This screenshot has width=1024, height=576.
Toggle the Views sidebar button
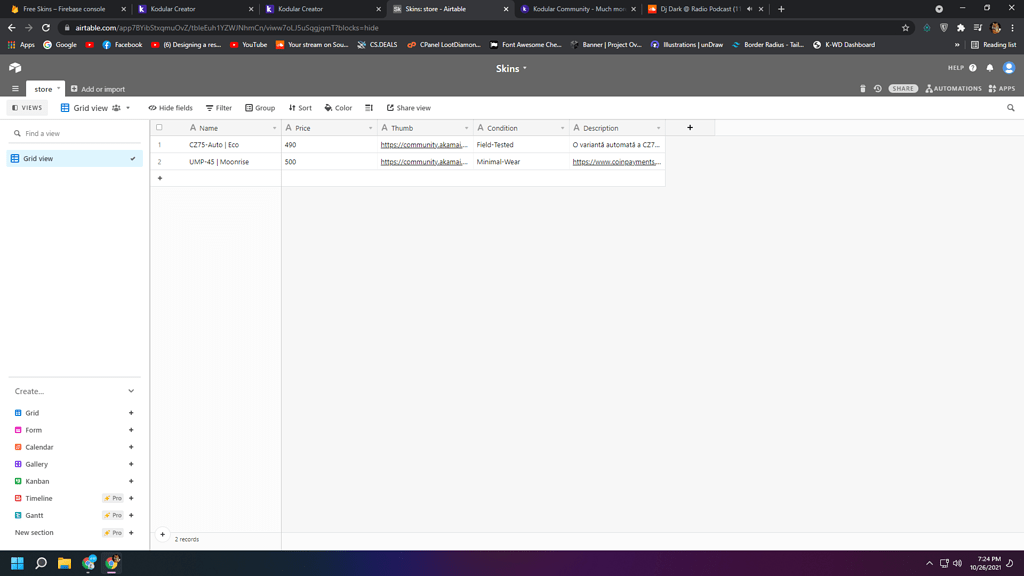[27, 108]
